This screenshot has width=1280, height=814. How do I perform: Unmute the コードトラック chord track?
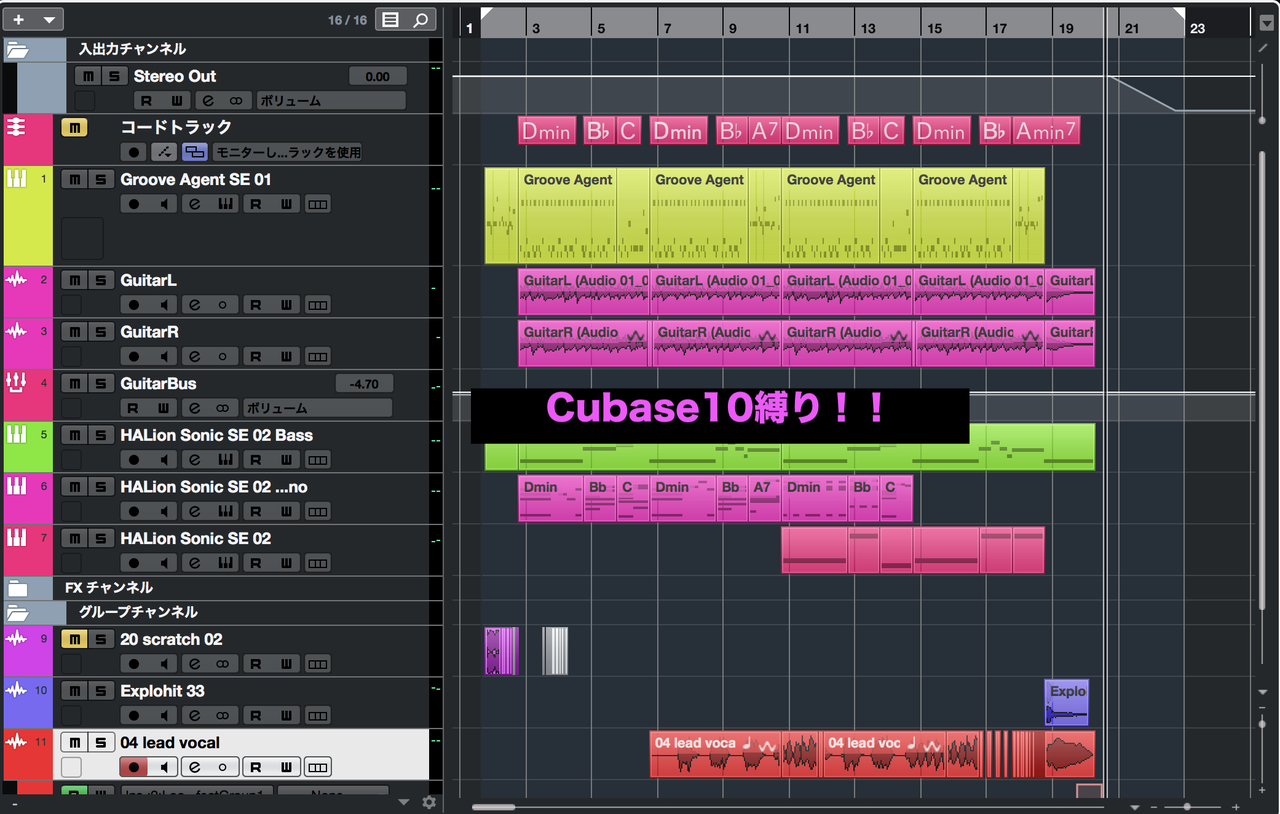(x=75, y=127)
